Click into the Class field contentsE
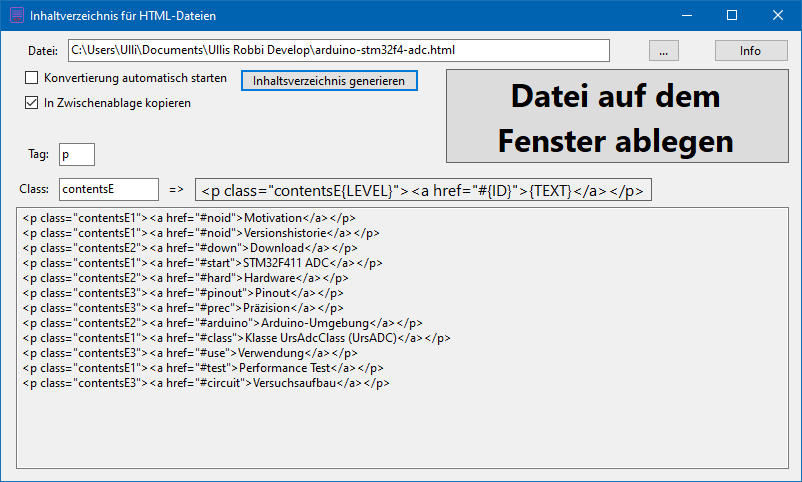The height and width of the screenshot is (482, 802). (109, 189)
